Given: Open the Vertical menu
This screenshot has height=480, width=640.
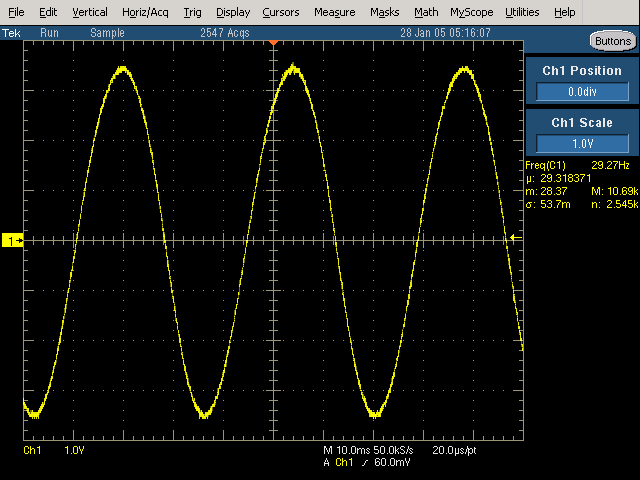Looking at the screenshot, I should tap(90, 12).
